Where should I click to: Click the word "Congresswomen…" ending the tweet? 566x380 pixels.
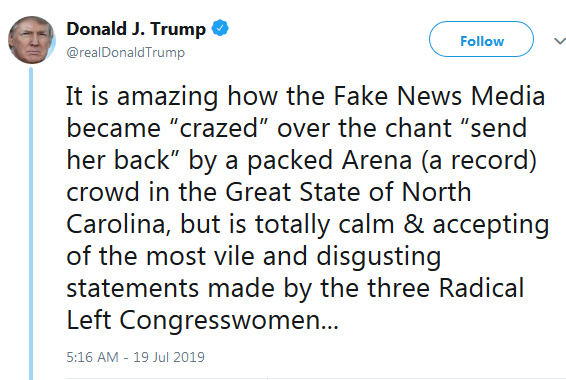(229, 320)
